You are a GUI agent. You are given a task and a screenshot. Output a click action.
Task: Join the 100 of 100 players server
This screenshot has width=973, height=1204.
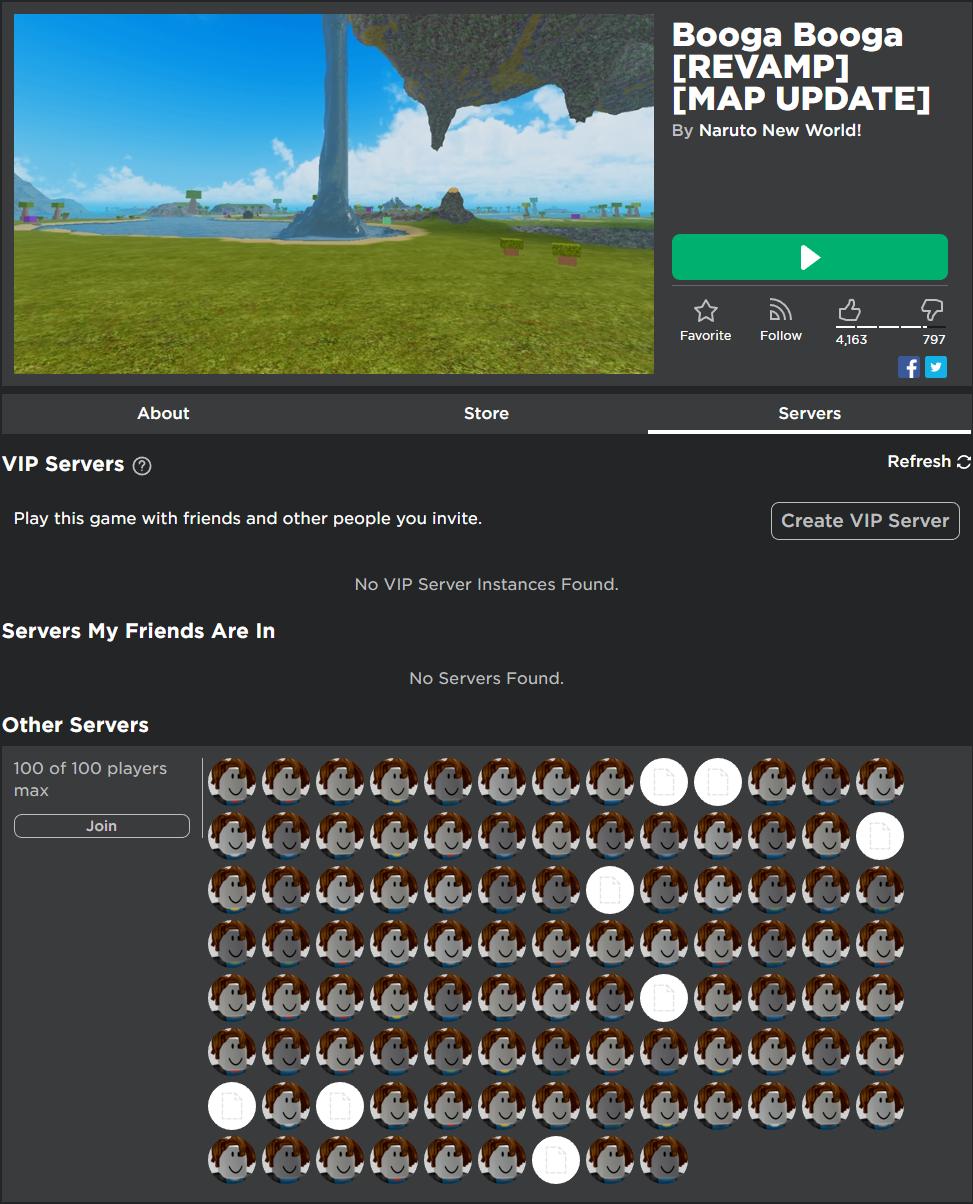coord(101,826)
